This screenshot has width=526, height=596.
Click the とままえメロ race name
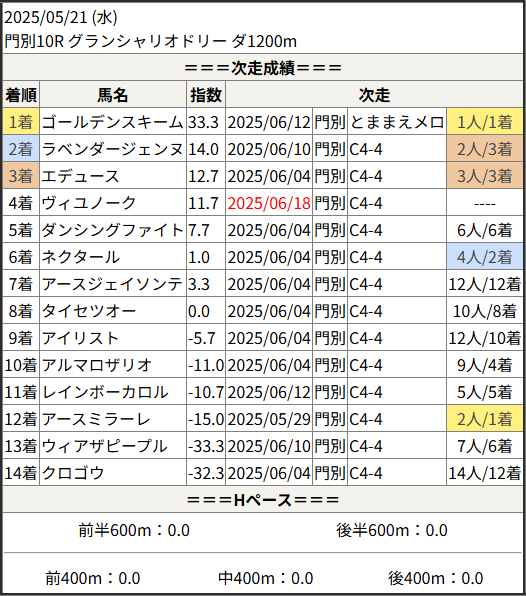pos(396,122)
